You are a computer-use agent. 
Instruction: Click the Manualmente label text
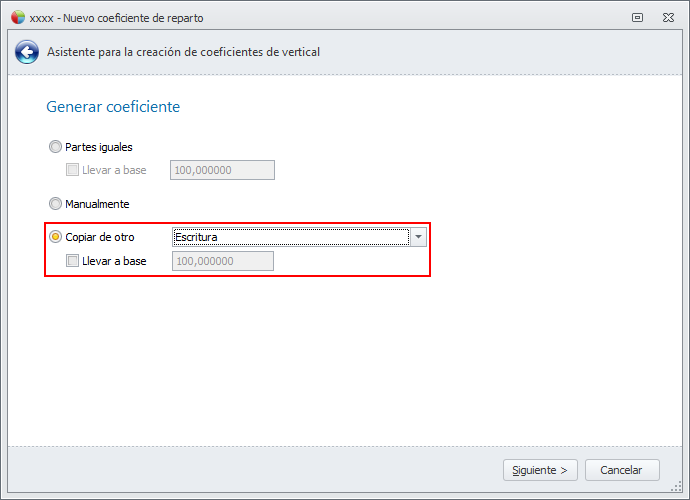pyautogui.click(x=97, y=204)
